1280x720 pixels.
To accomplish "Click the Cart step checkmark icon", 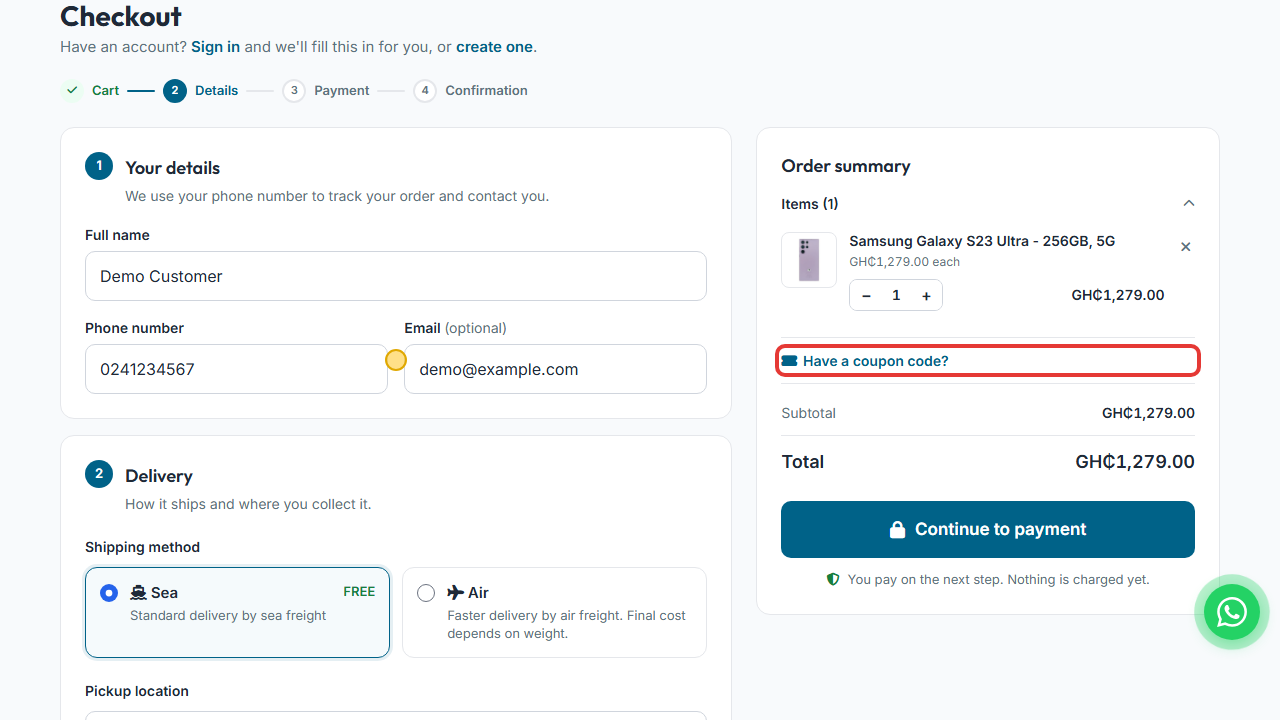I will point(72,90).
